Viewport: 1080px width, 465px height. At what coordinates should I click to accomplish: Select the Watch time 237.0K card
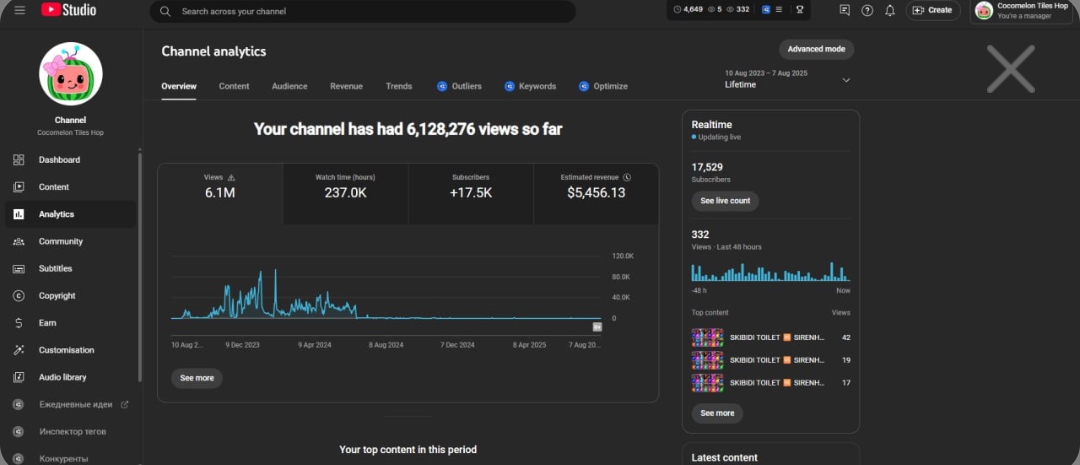point(346,194)
